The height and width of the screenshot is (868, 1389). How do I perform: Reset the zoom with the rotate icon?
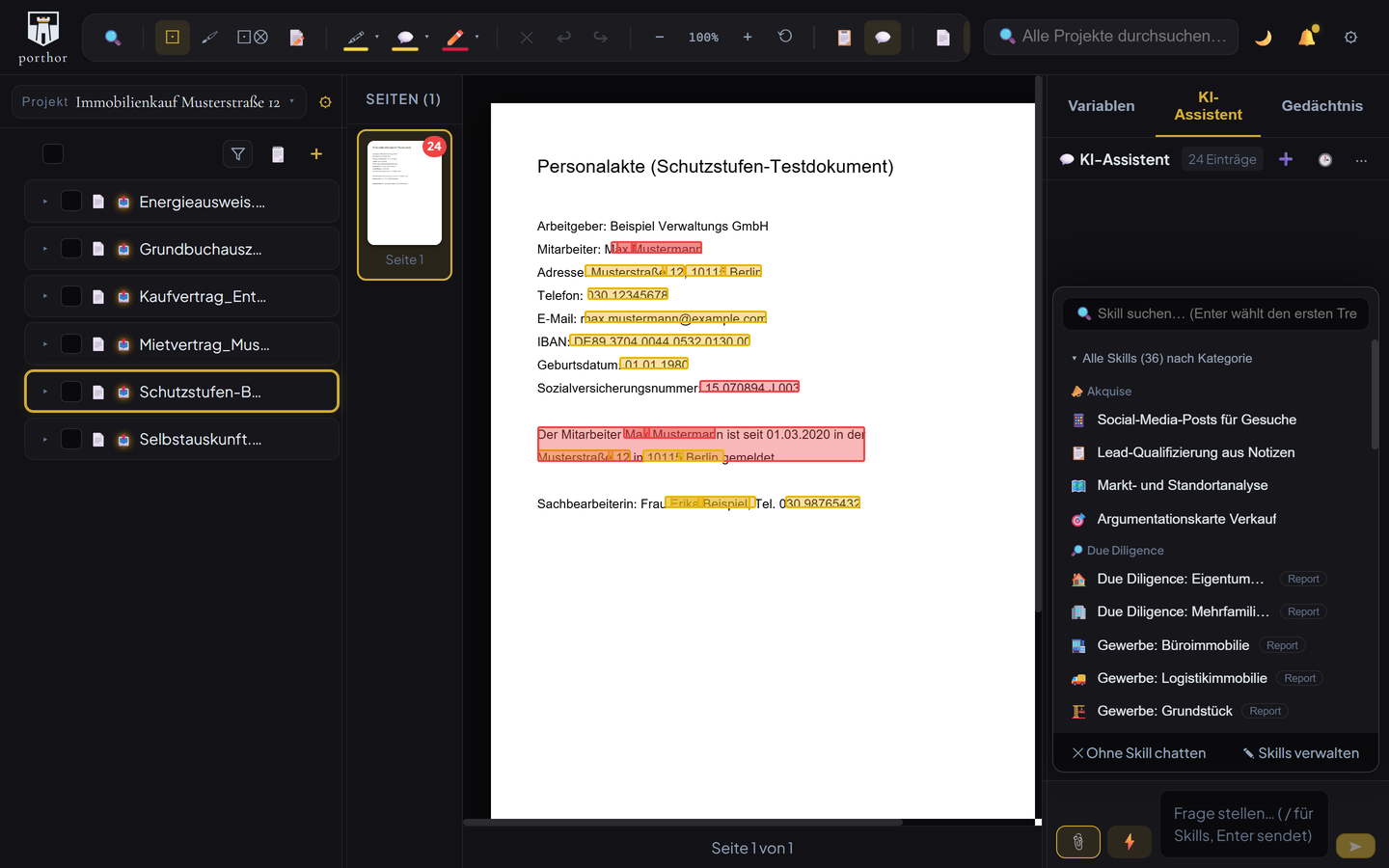click(785, 37)
